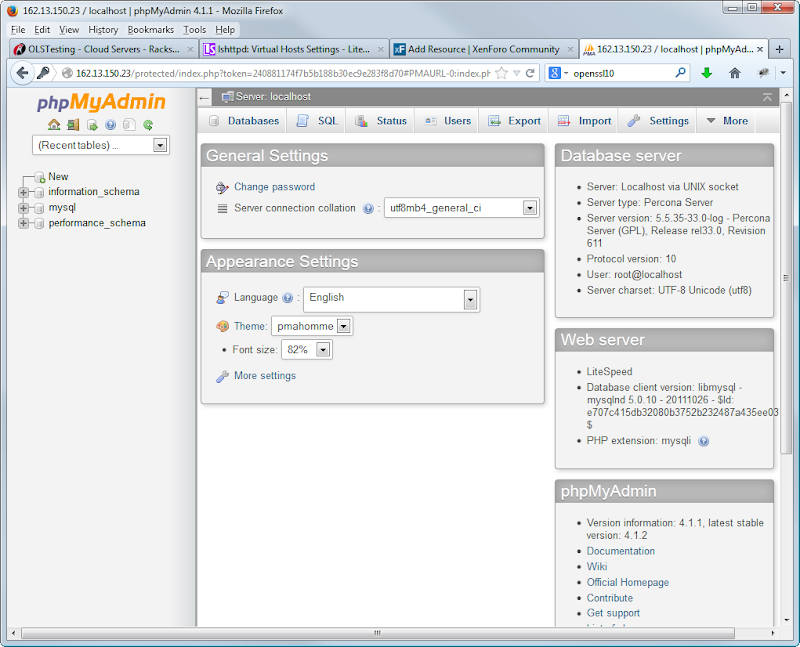Open the Wiki link

[596, 566]
